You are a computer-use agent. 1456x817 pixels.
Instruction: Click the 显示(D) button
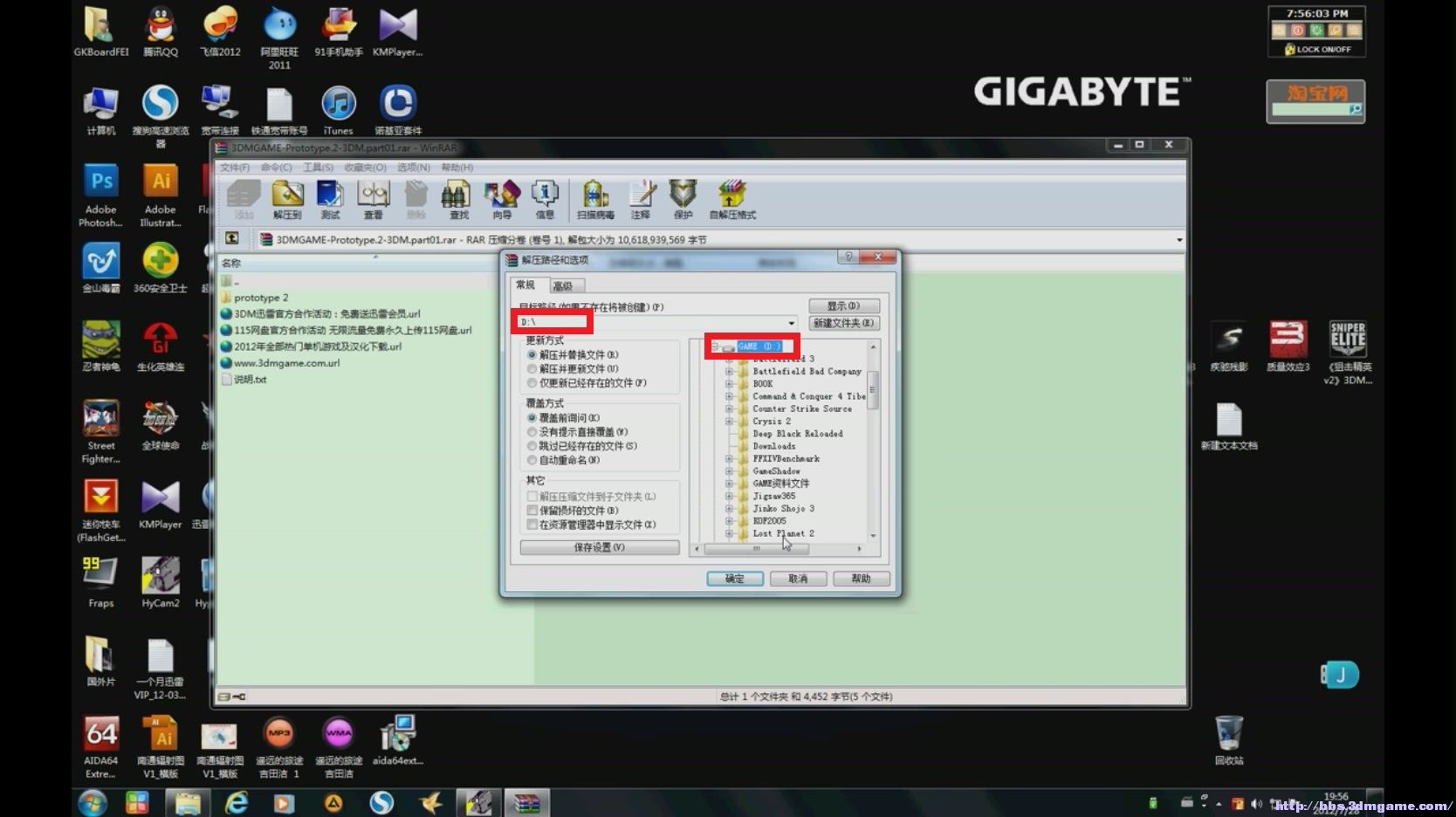click(844, 306)
